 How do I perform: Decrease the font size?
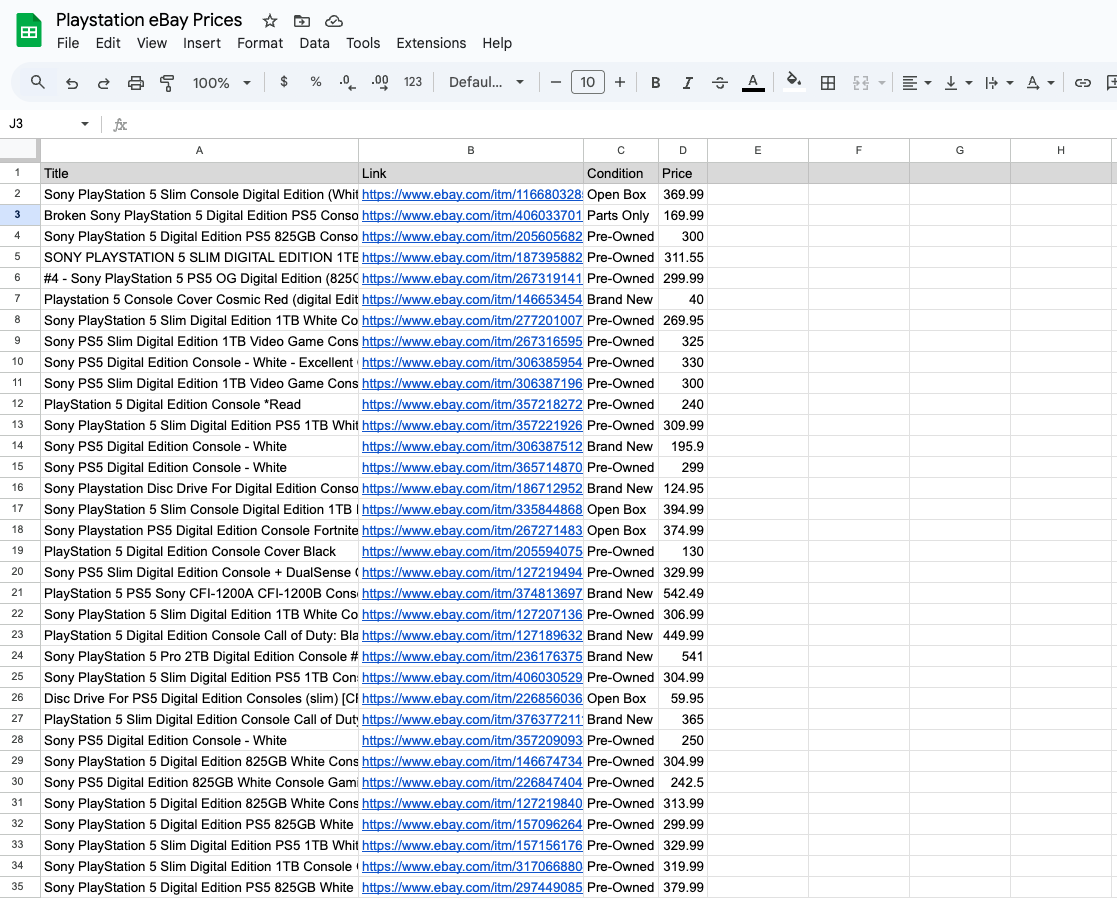[556, 82]
